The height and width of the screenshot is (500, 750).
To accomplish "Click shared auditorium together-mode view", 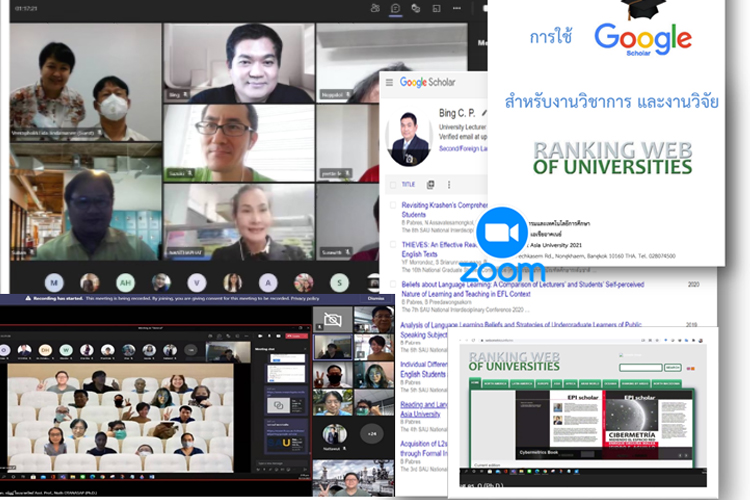I will [121, 417].
